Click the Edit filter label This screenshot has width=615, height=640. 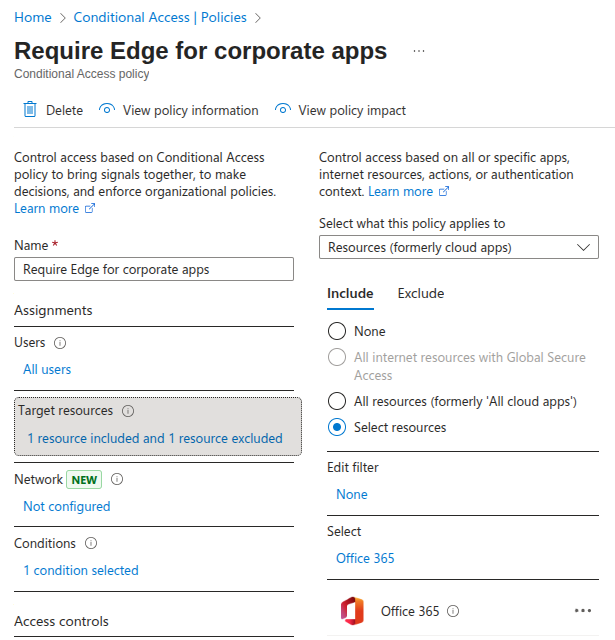tap(353, 467)
